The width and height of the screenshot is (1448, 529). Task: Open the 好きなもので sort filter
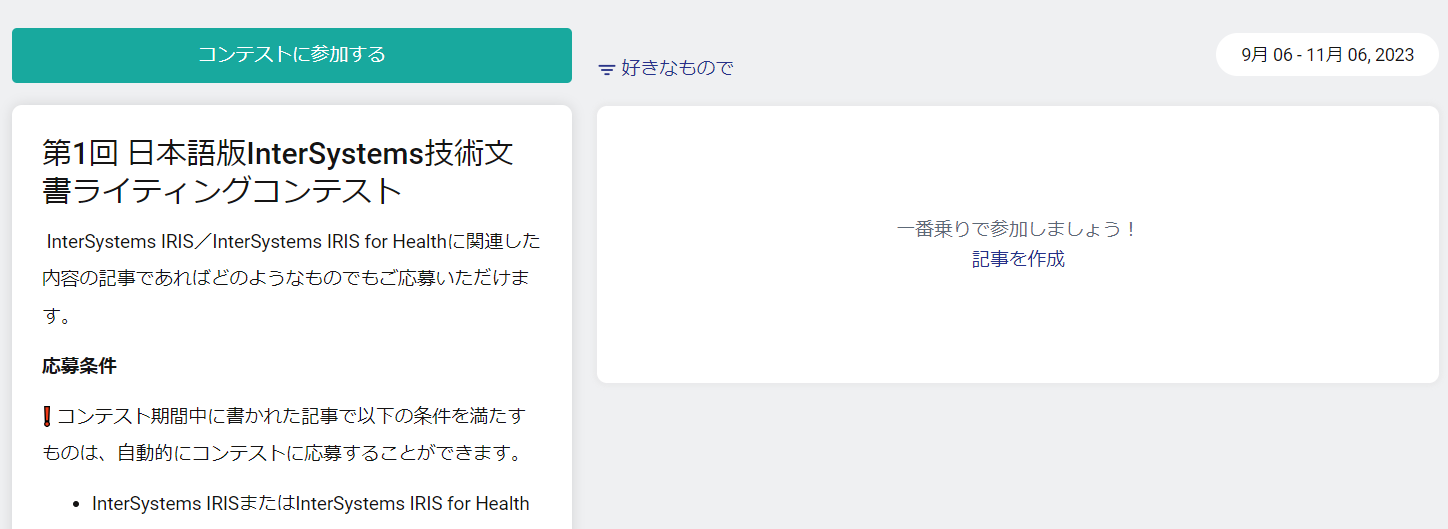coord(666,68)
